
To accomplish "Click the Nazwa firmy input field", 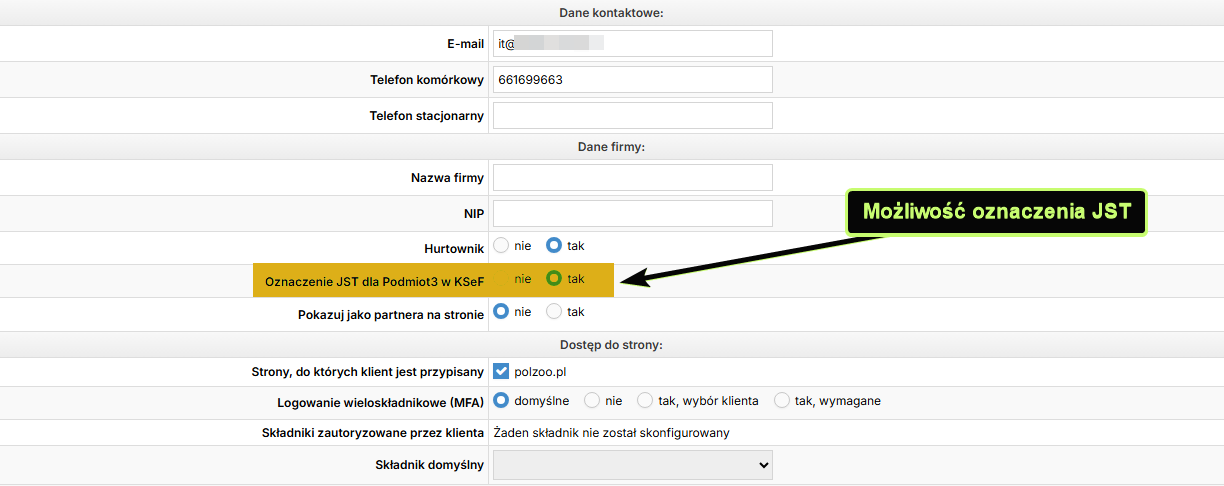I will [633, 178].
